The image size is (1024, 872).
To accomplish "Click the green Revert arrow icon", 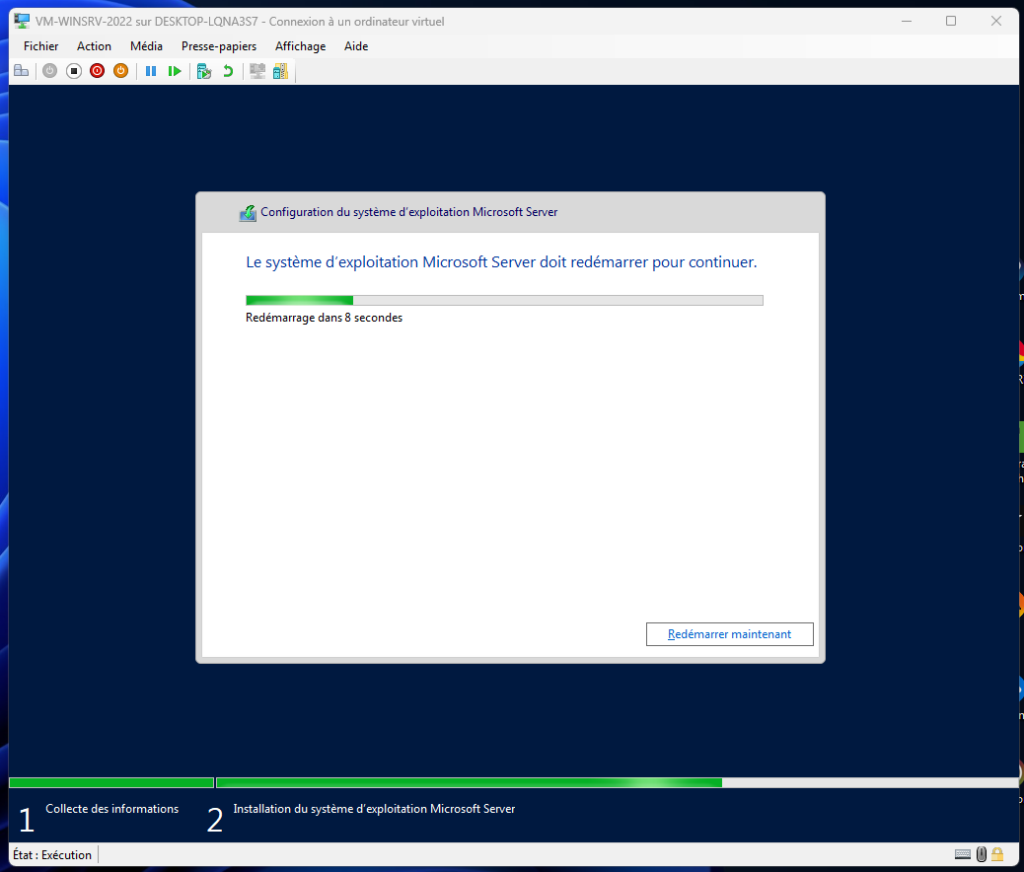I will [x=228, y=71].
